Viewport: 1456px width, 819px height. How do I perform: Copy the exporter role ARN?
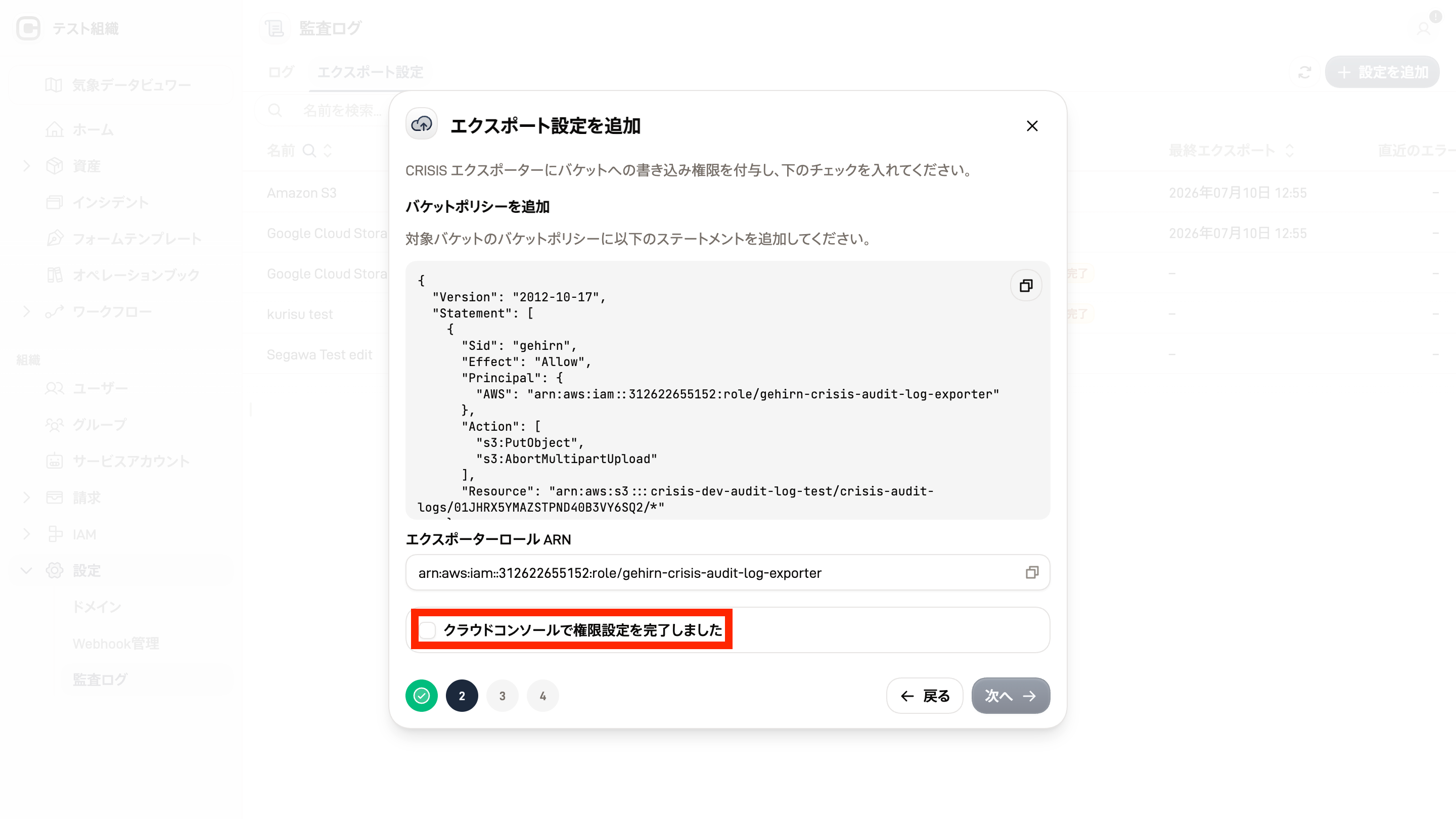pos(1031,573)
